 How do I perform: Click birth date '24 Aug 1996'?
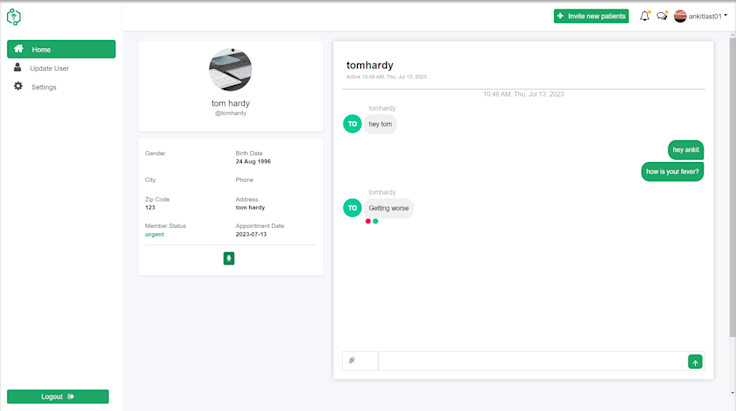coord(253,161)
